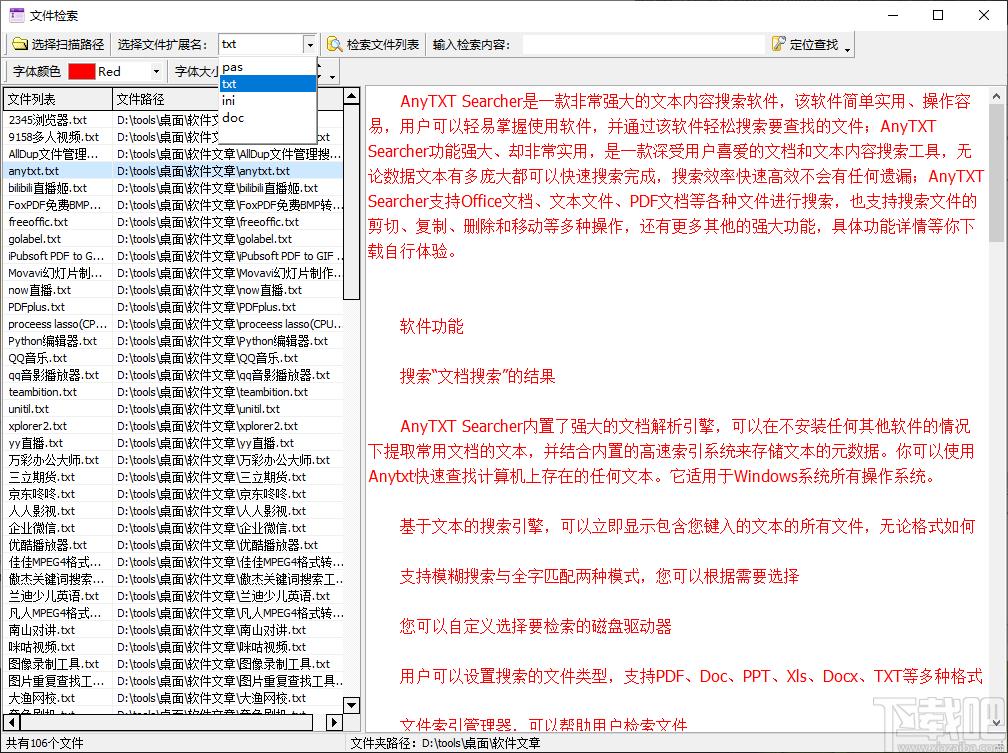
Task: Click file list scroll up arrow
Action: [351, 97]
